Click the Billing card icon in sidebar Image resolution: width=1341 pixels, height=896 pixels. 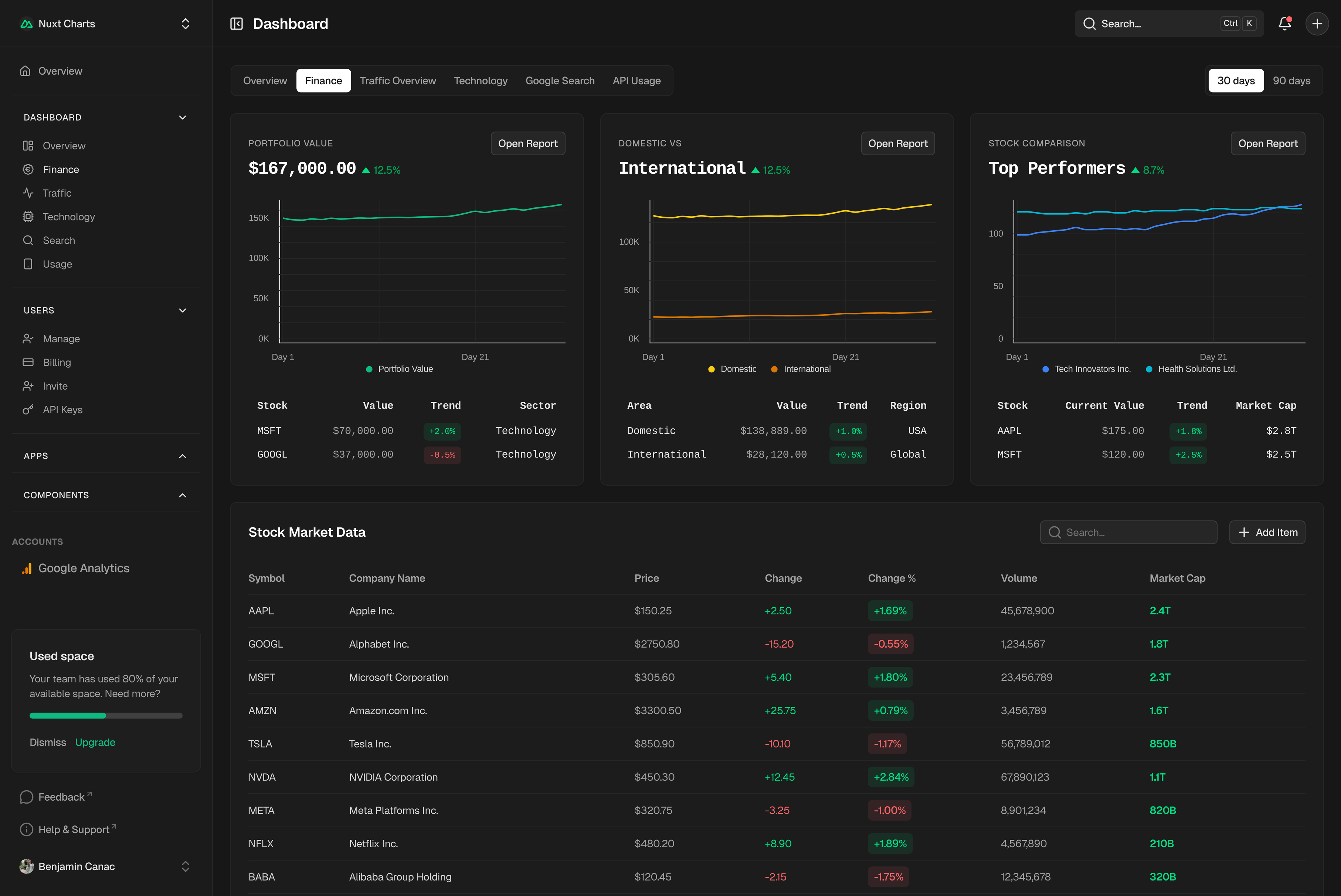coord(28,362)
